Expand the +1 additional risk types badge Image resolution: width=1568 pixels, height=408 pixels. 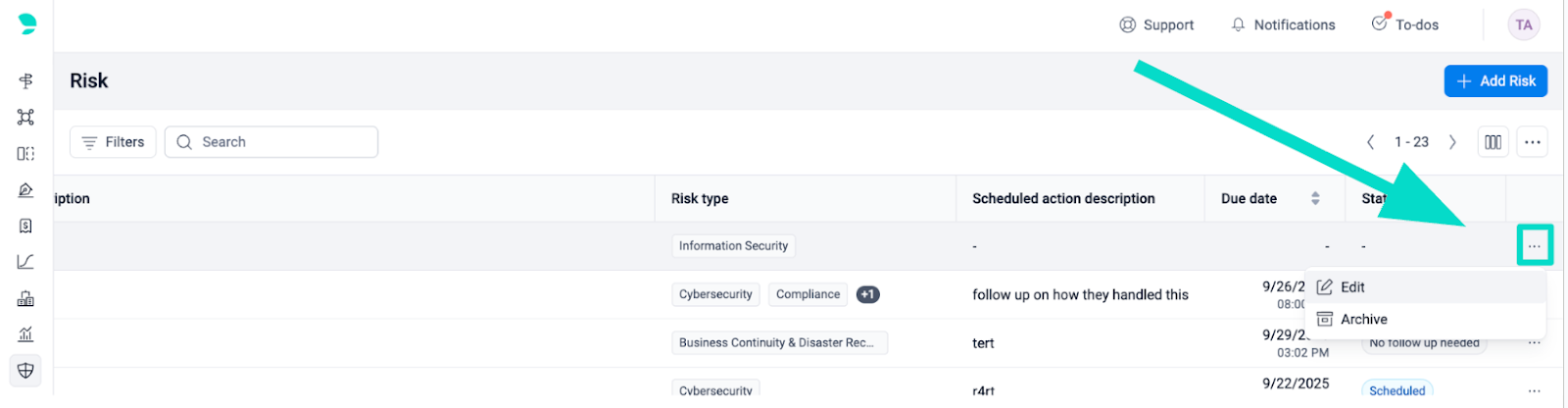(867, 294)
